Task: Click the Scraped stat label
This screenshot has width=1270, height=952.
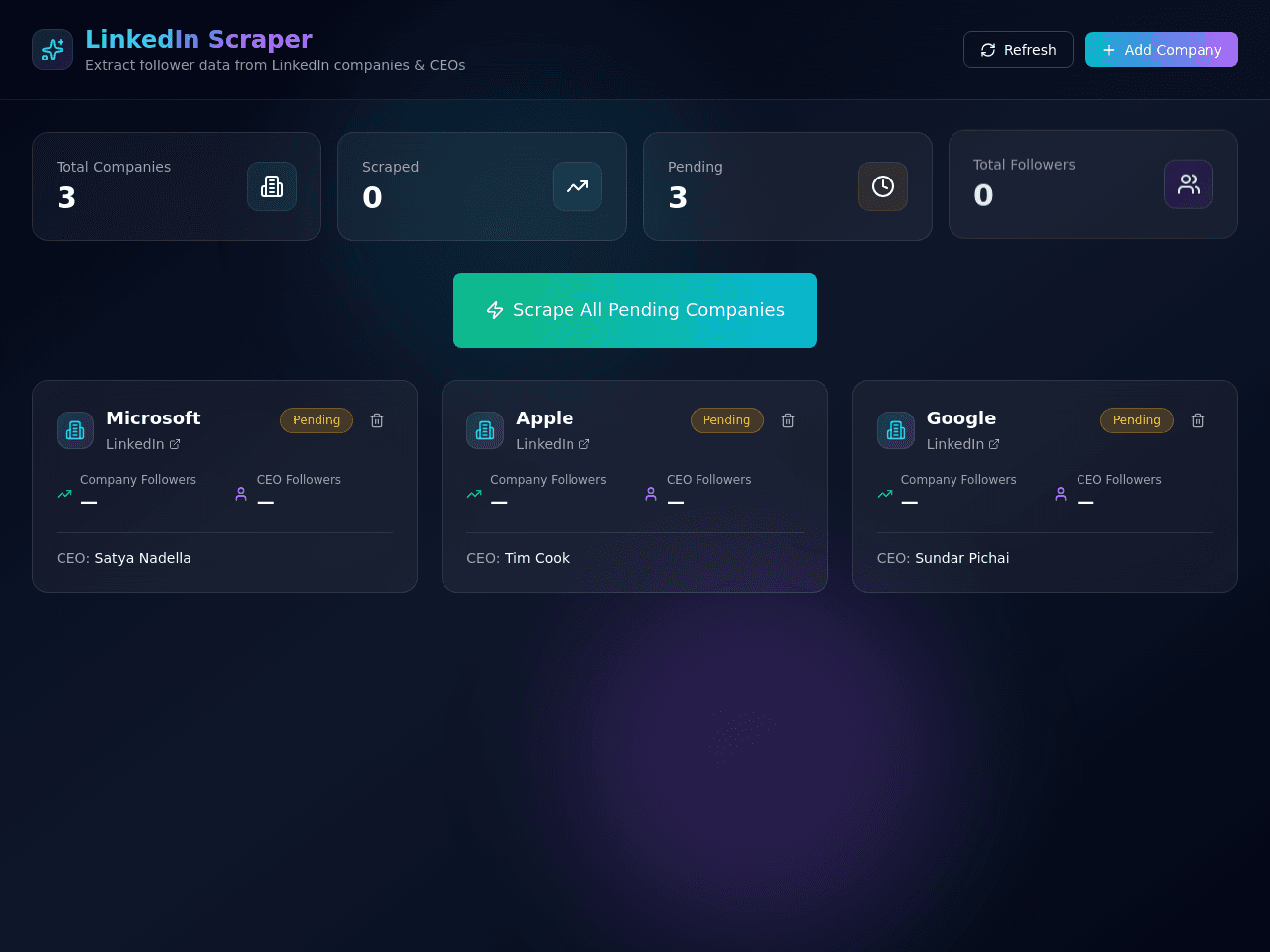Action: [x=390, y=167]
